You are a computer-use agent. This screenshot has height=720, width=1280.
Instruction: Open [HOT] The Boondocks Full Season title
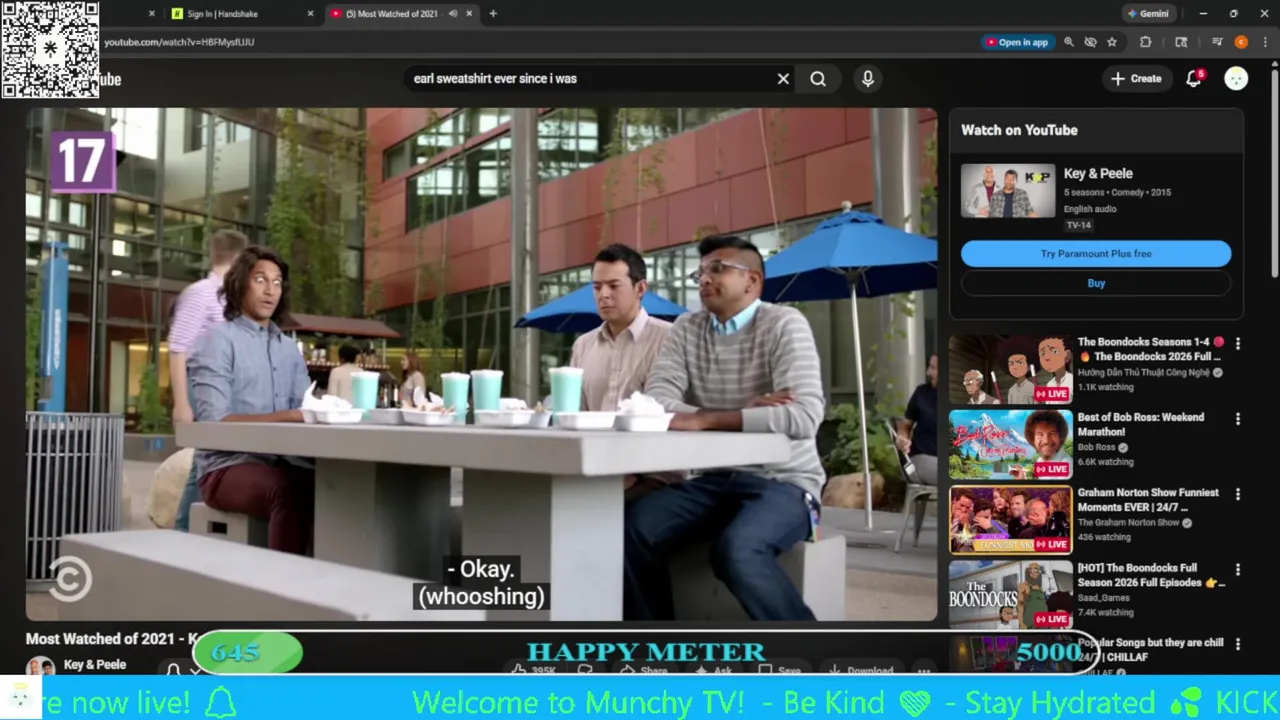click(x=1151, y=575)
